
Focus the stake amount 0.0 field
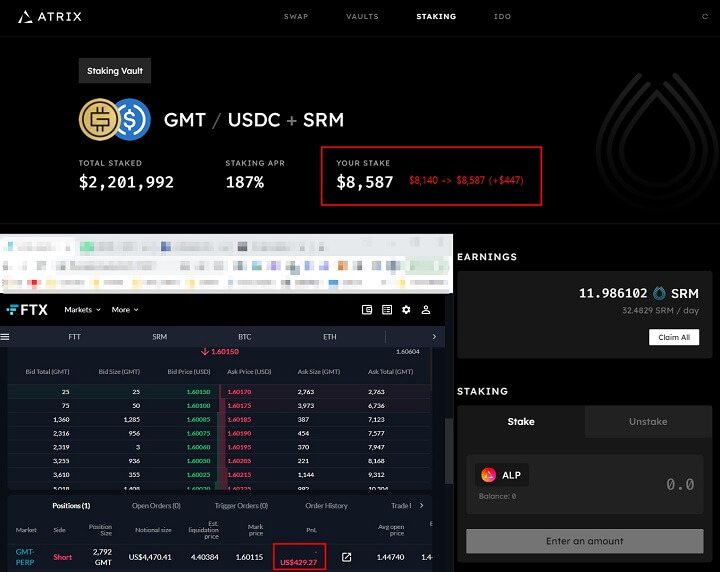point(680,484)
